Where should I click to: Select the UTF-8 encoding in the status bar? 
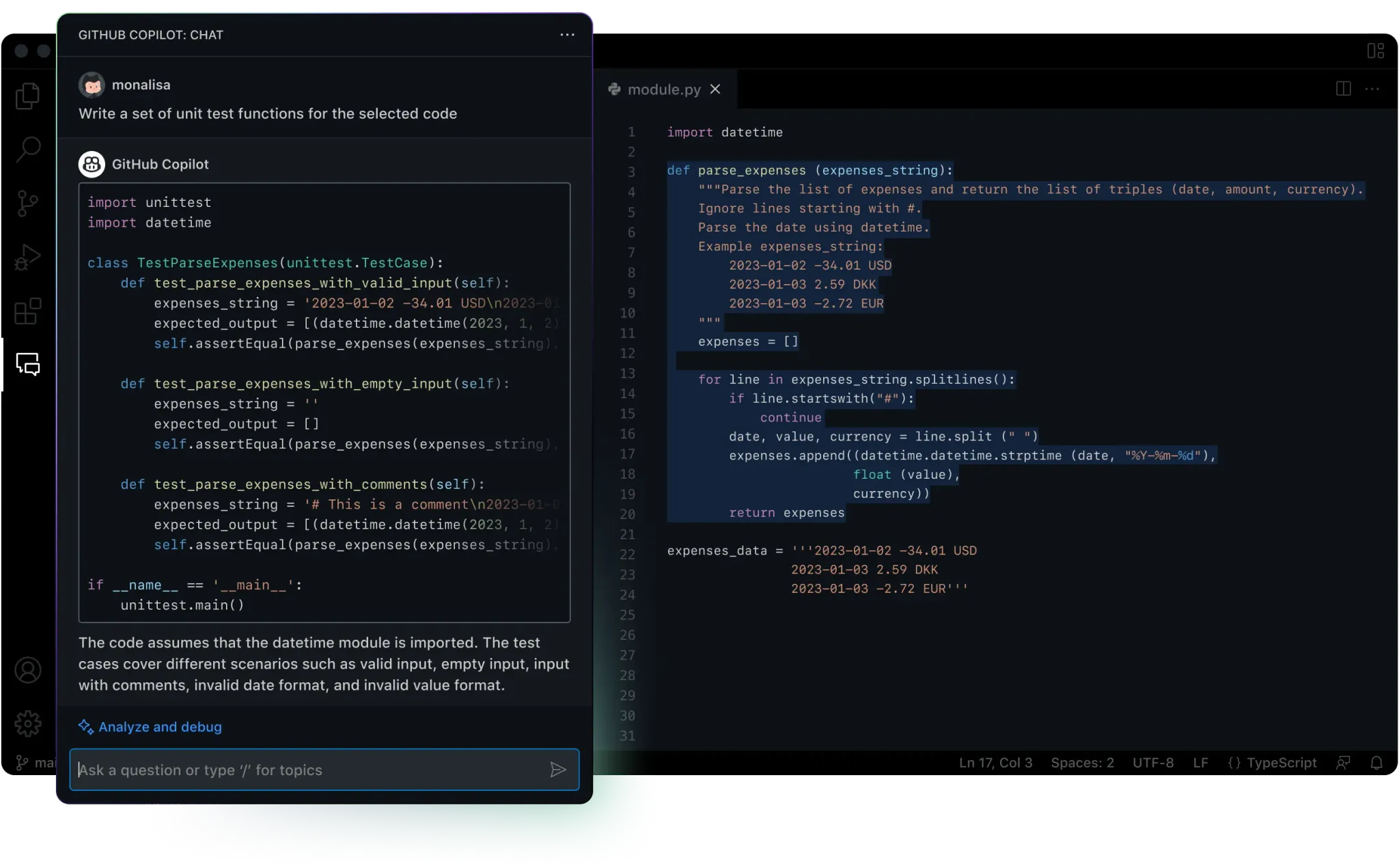coord(1152,763)
